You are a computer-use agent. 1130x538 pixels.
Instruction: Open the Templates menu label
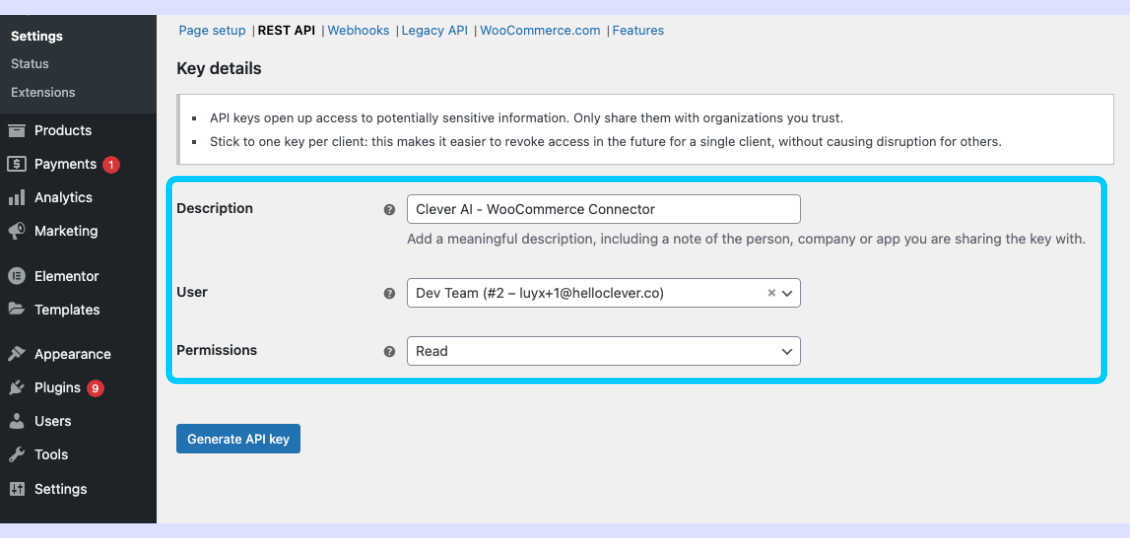[x=67, y=310]
